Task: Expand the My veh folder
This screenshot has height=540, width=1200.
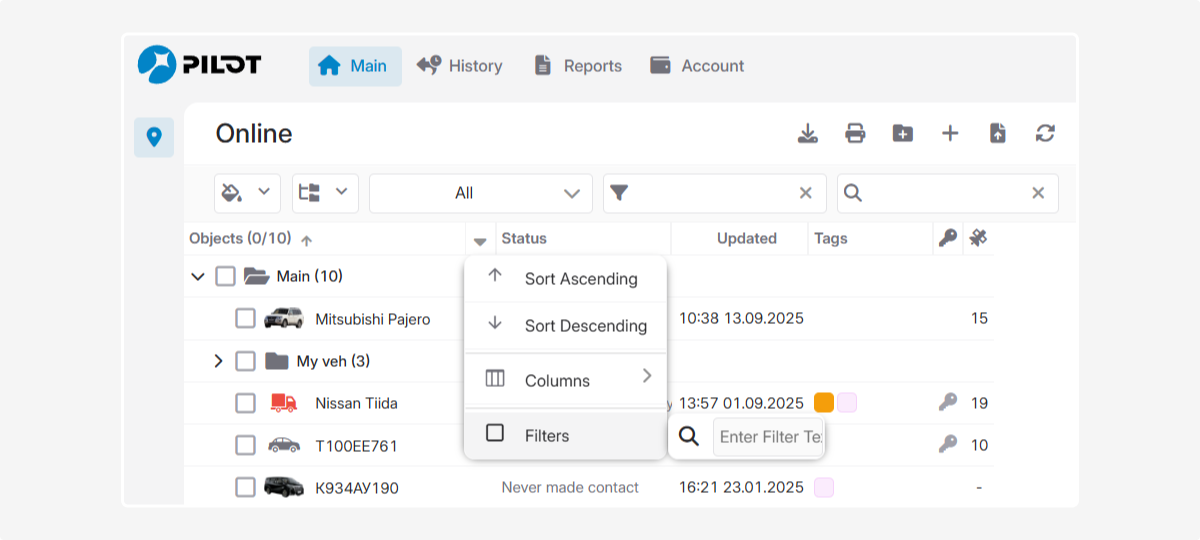Action: pos(218,361)
